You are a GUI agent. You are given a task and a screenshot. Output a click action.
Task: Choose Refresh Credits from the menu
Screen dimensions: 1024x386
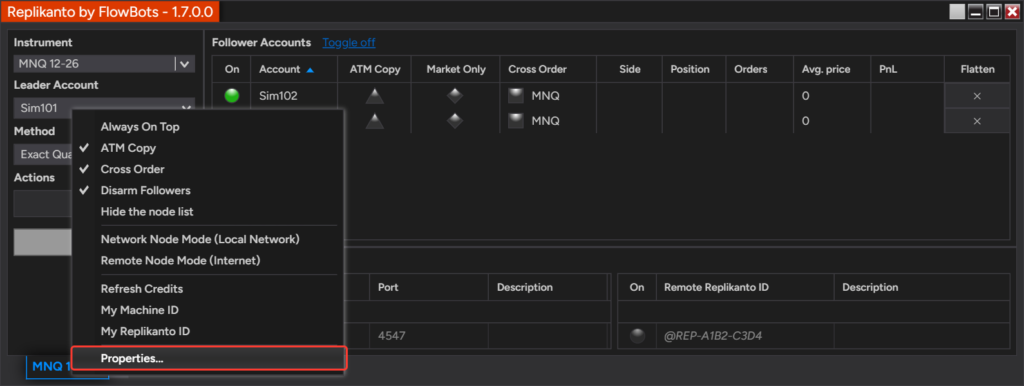click(x=208, y=289)
